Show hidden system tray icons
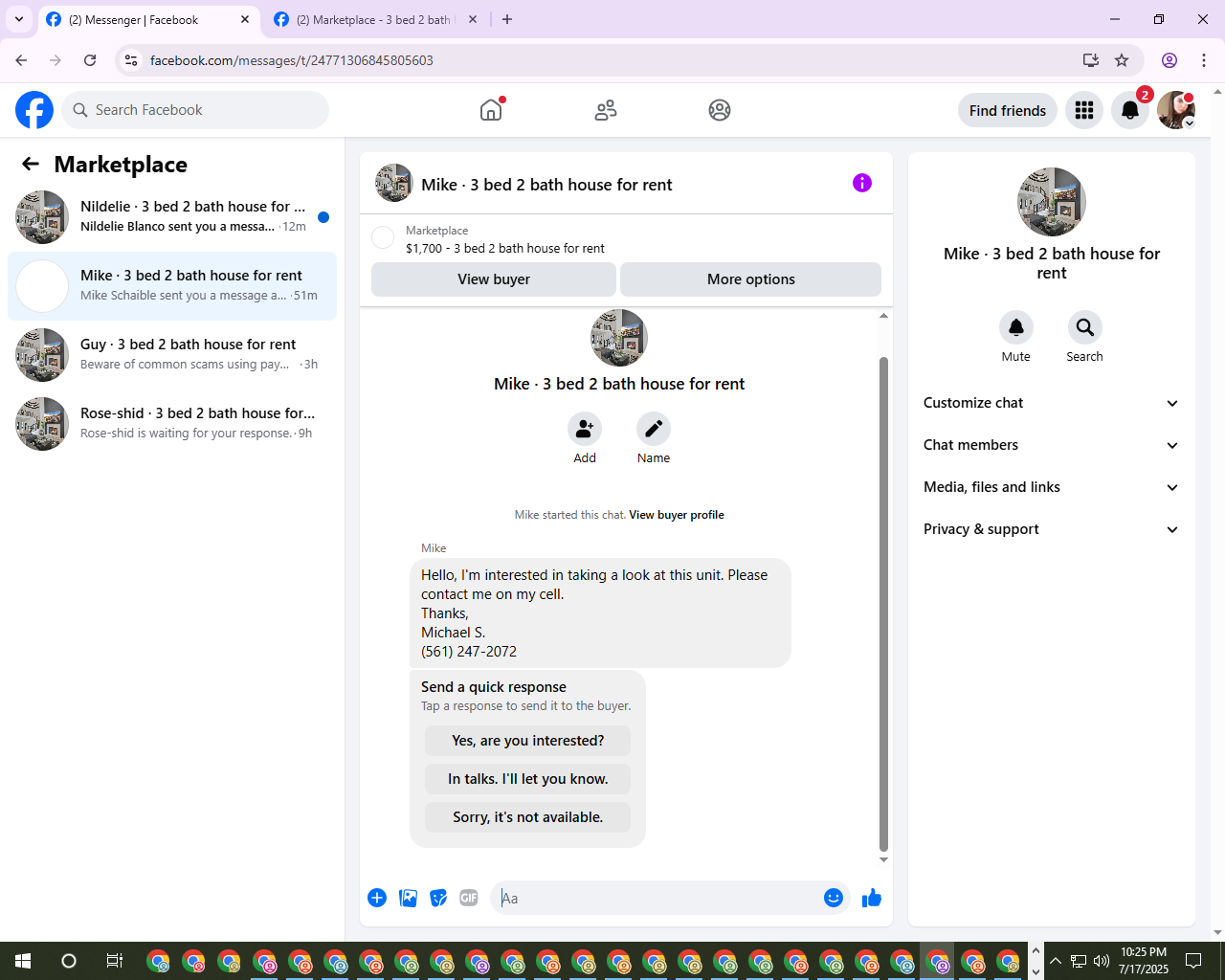 (x=1056, y=961)
